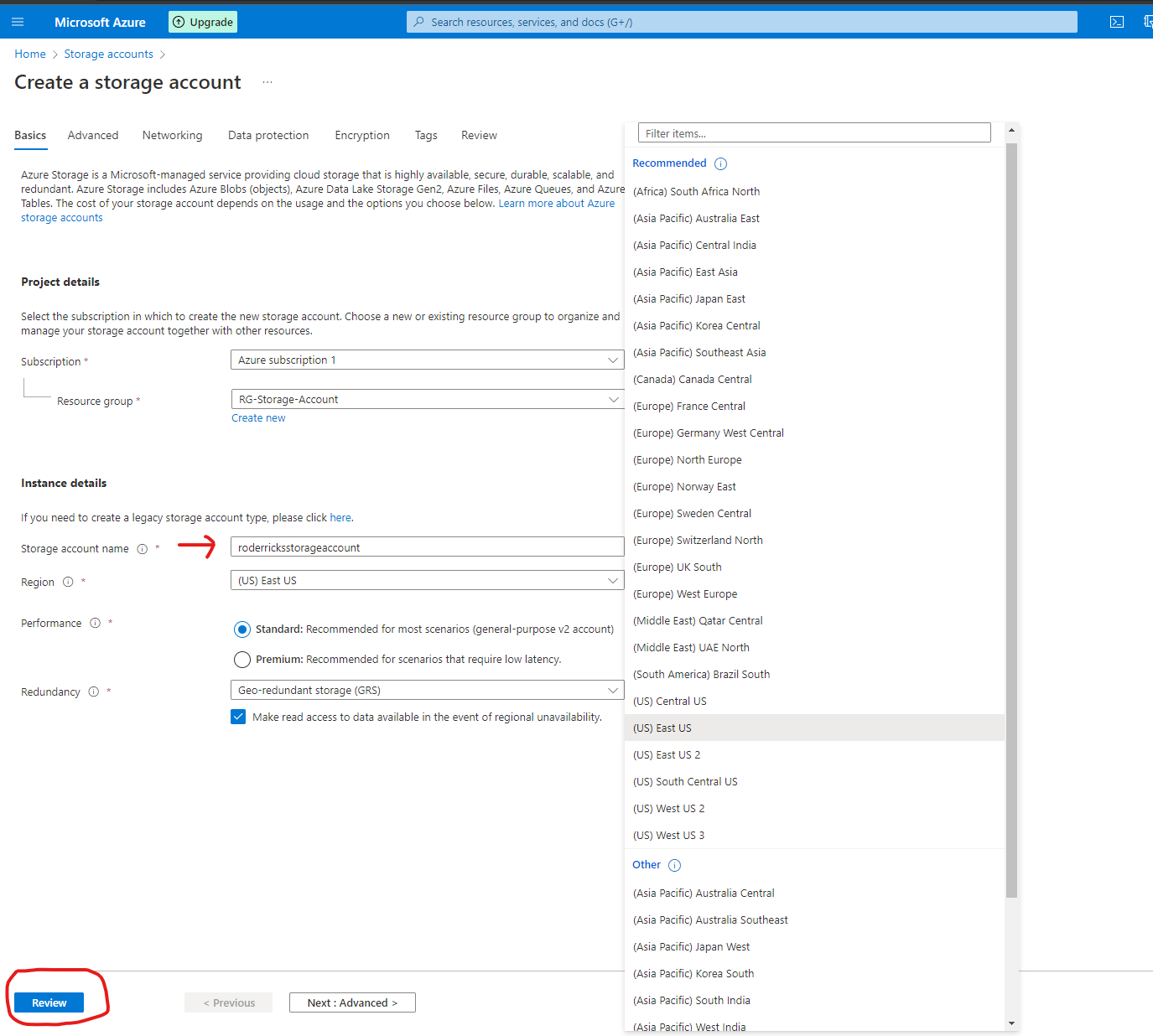Select the Standard performance radio button
Viewport: 1153px width, 1036px height.
tap(242, 629)
